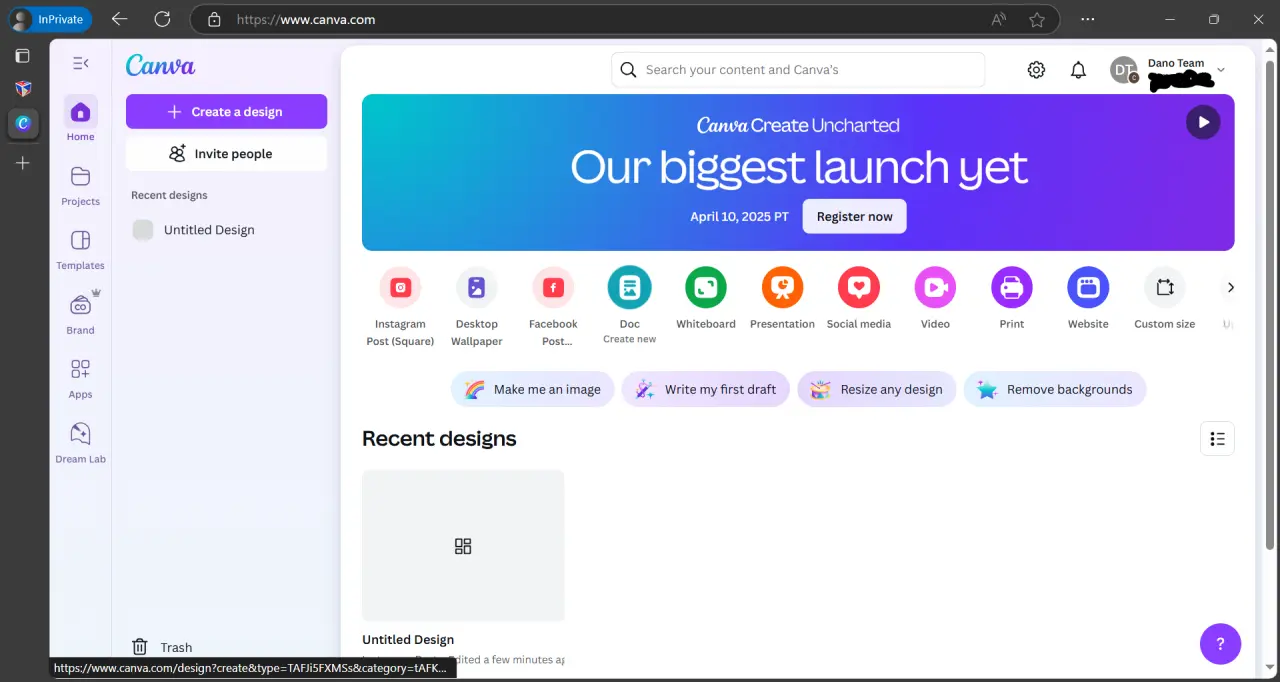1280x682 pixels.
Task: Choose a Custom size design
Action: pyautogui.click(x=1165, y=298)
